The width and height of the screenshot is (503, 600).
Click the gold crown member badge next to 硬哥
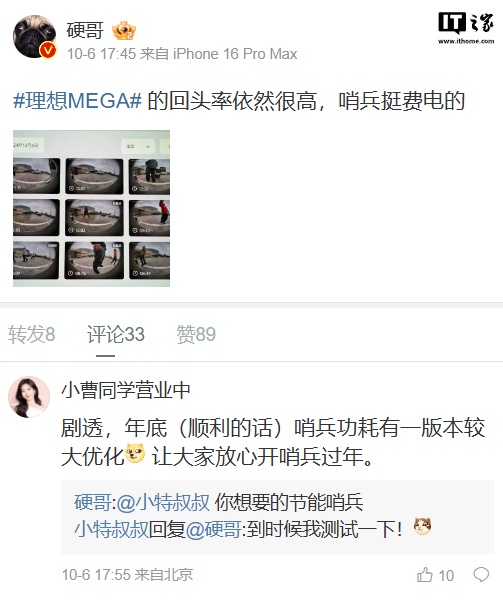click(124, 31)
